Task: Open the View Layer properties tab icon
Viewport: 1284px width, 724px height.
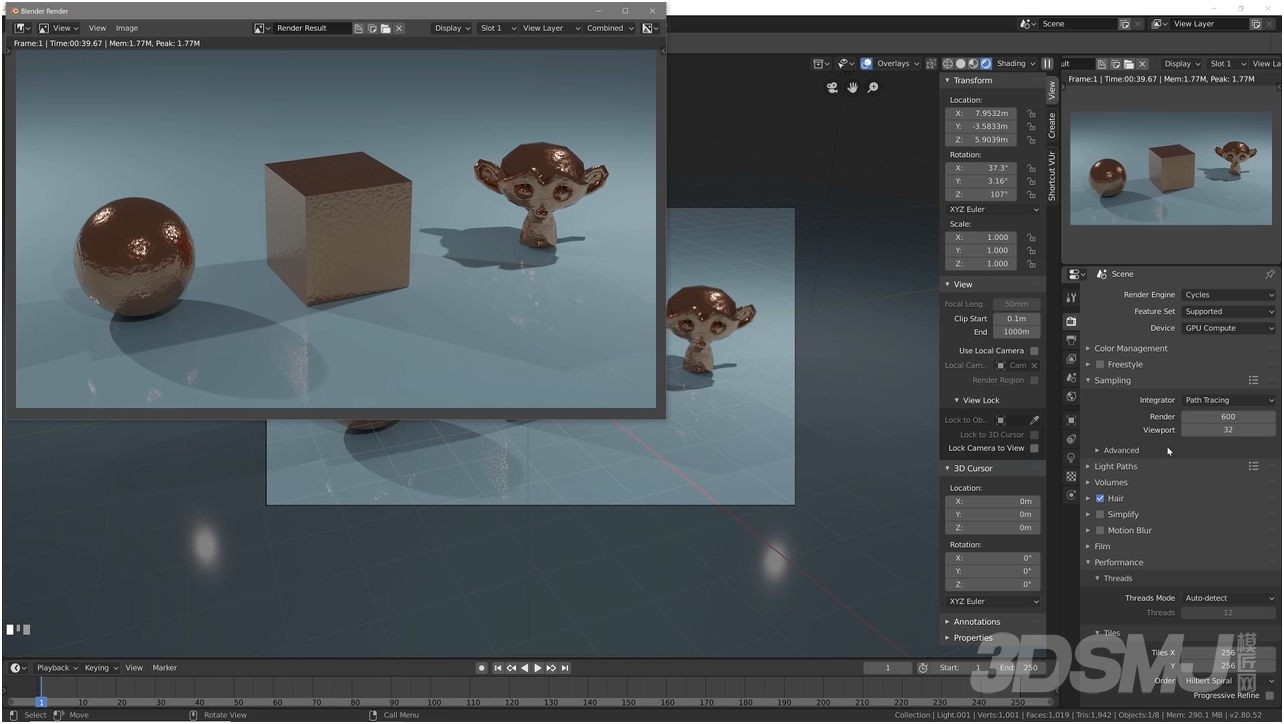Action: [1071, 359]
